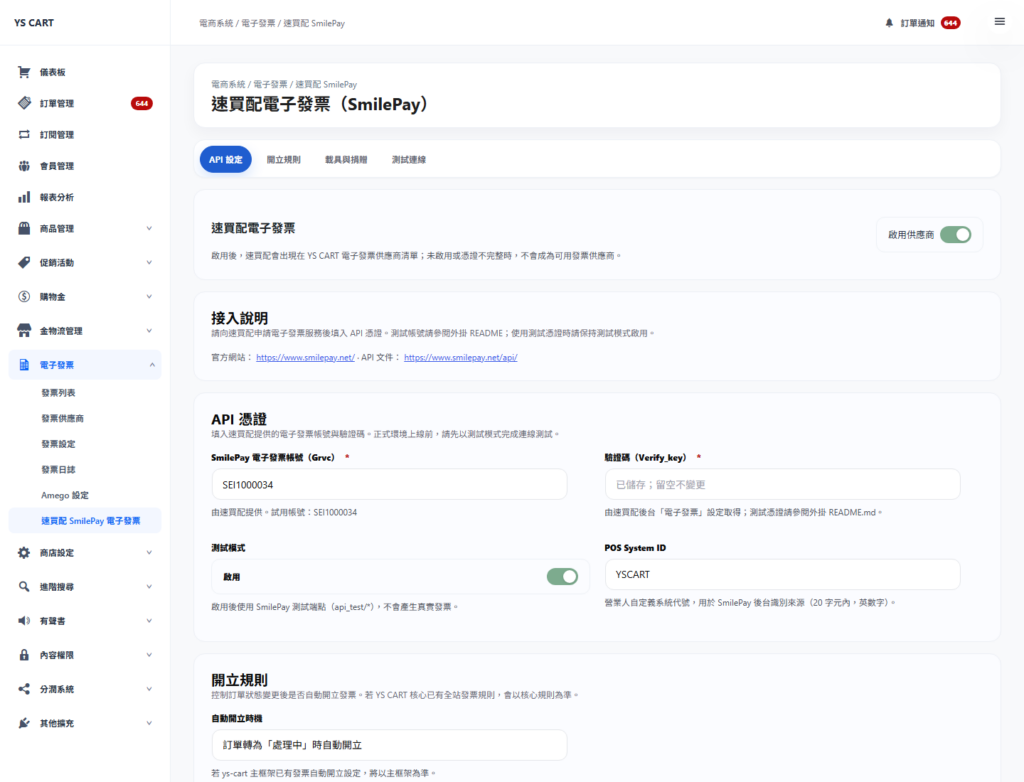The height and width of the screenshot is (782, 1024).
Task: Open the smilepay.net/api documentation link
Action: point(460,357)
